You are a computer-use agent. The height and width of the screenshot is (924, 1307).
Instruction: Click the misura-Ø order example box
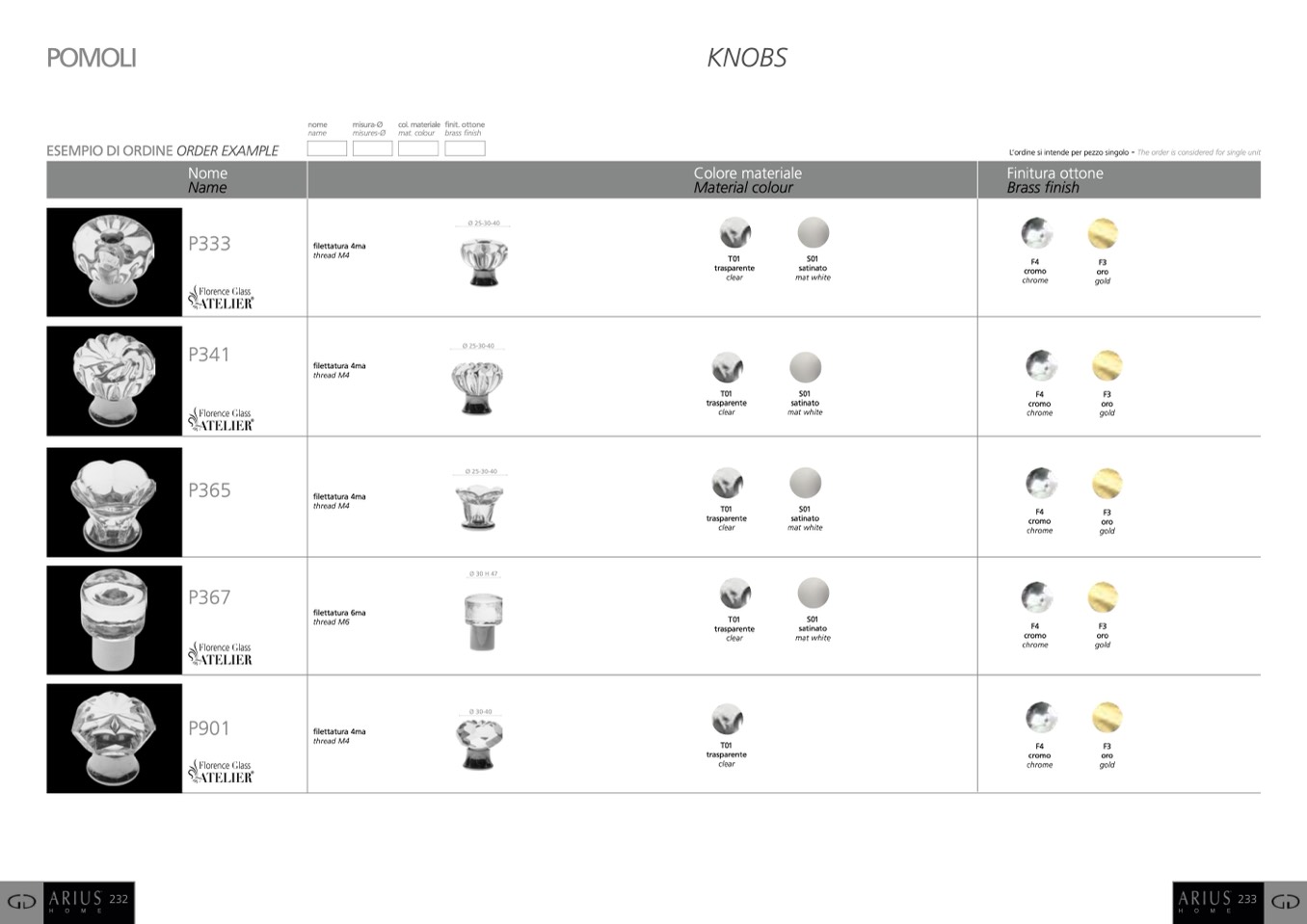pos(372,148)
